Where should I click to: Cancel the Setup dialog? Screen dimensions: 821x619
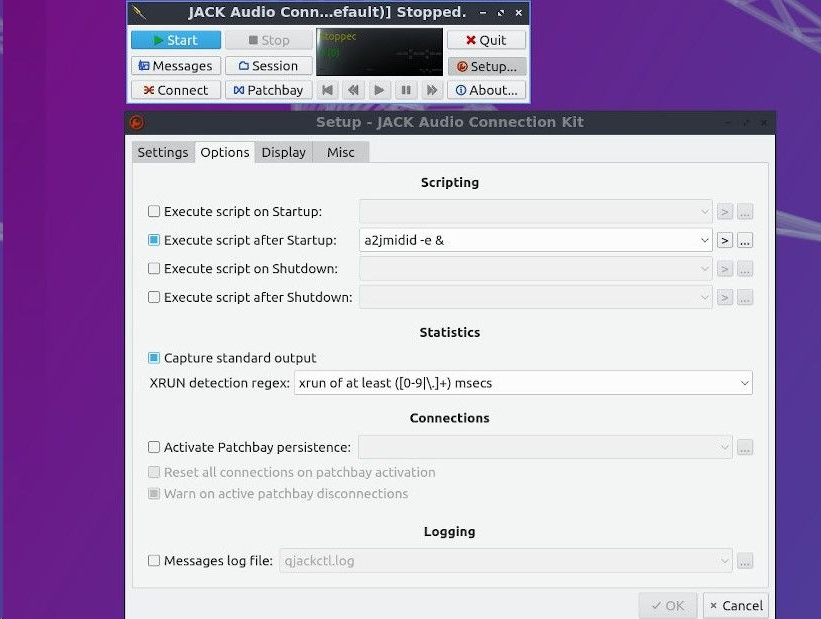(x=736, y=606)
